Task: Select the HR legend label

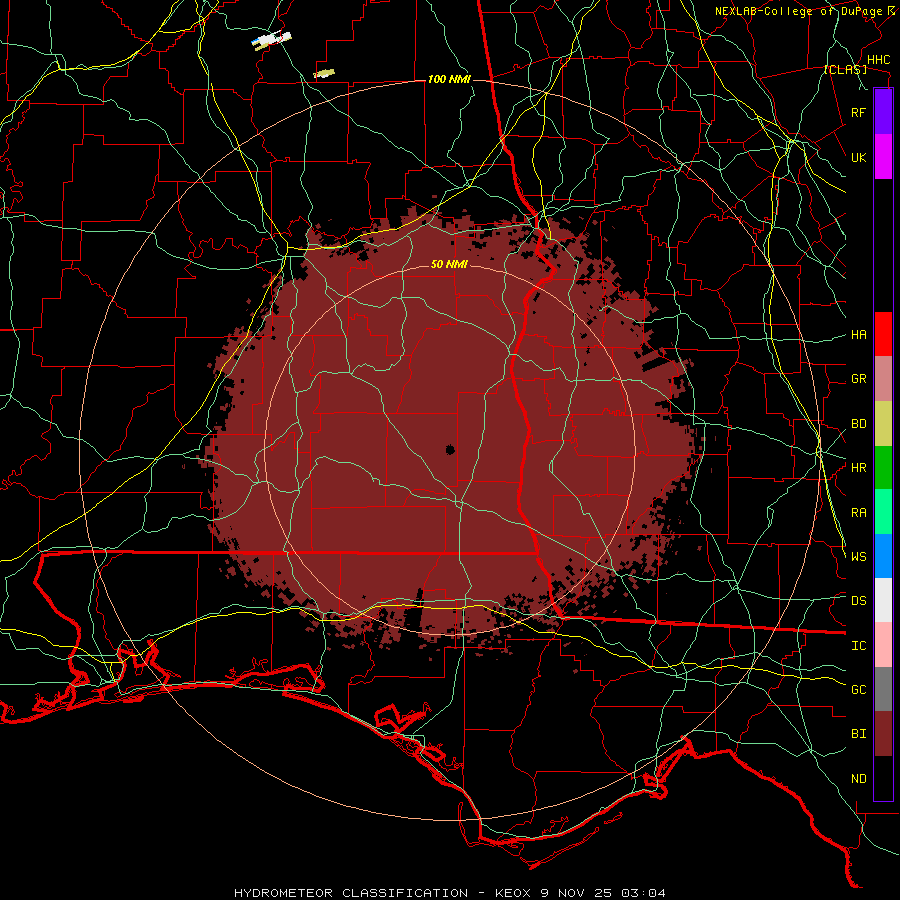Action: [858, 468]
